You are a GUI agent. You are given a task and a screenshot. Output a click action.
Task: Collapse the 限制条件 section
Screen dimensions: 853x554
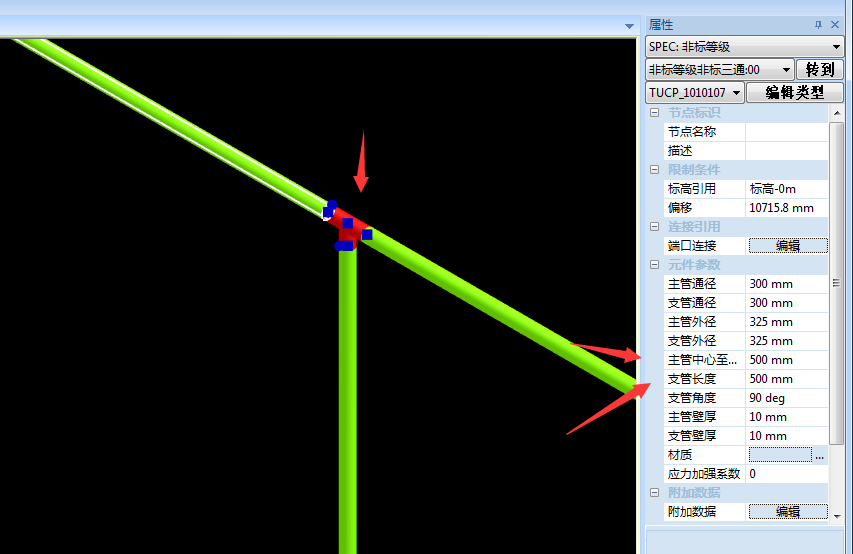pos(653,170)
